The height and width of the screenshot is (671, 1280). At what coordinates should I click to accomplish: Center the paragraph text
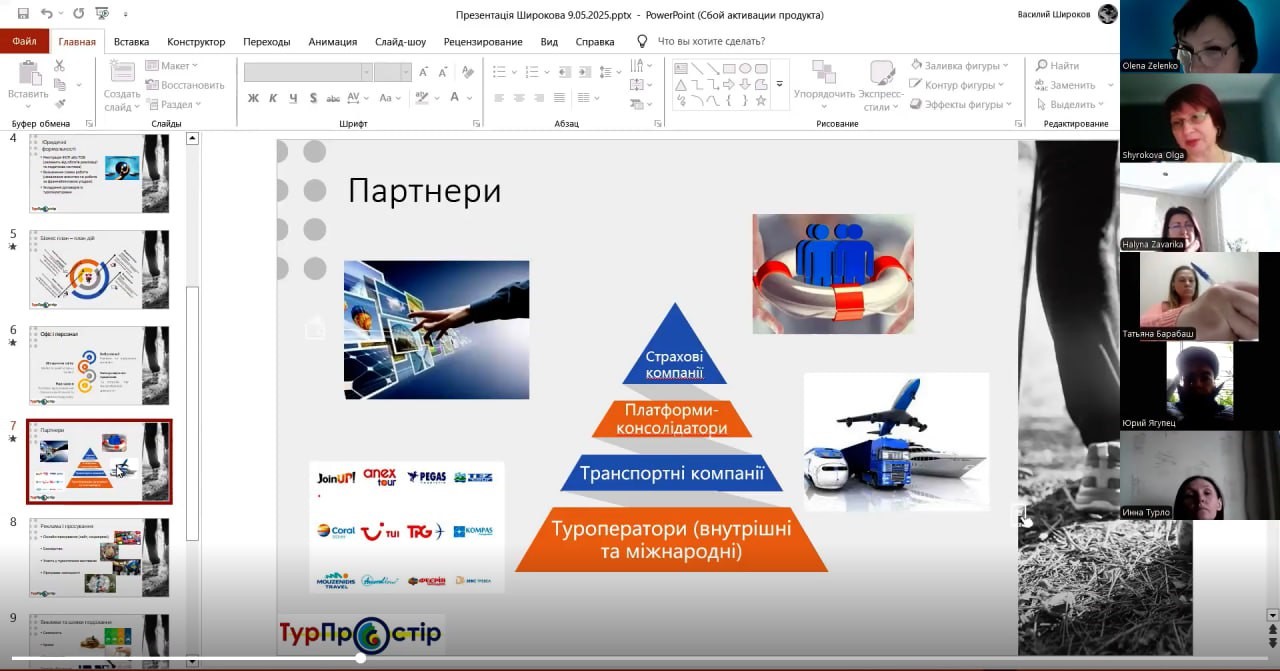[519, 98]
